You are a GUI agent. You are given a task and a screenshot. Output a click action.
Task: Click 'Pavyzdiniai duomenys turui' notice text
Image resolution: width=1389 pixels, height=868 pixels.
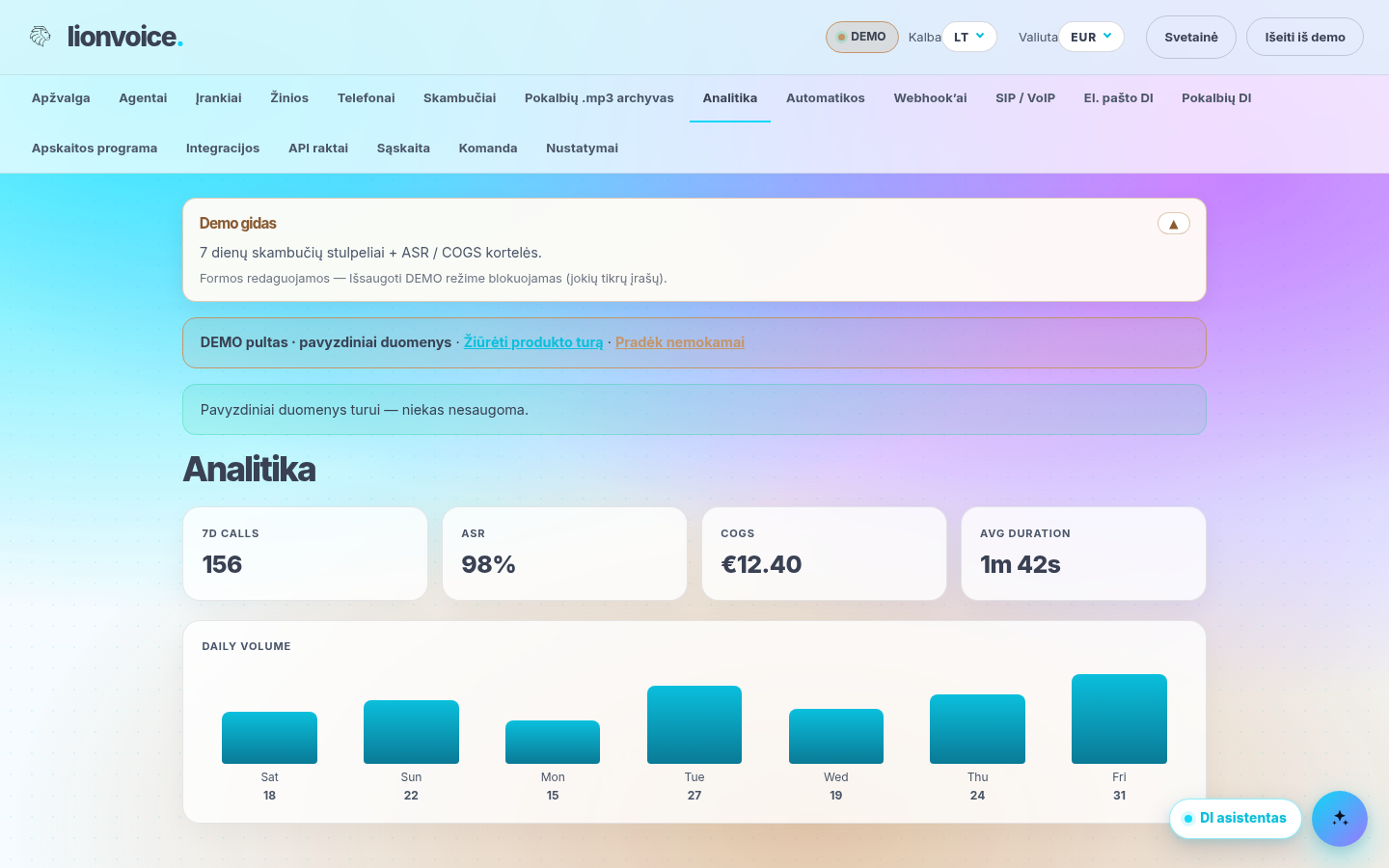[x=365, y=410]
